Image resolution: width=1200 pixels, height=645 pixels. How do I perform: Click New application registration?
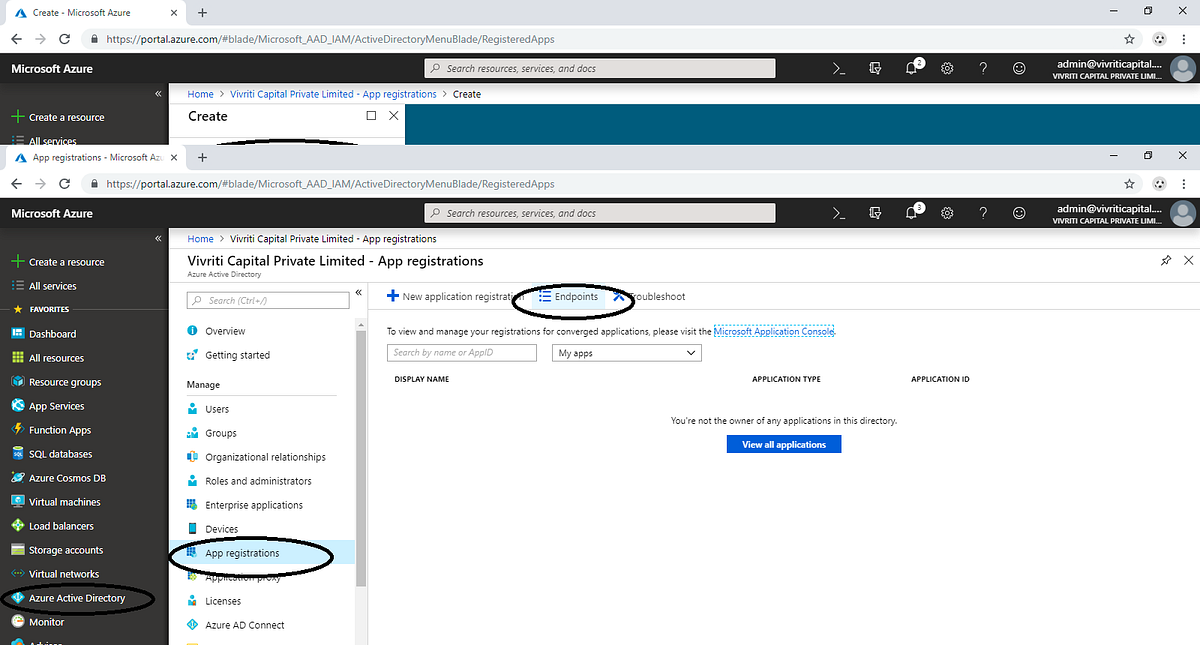(x=455, y=297)
